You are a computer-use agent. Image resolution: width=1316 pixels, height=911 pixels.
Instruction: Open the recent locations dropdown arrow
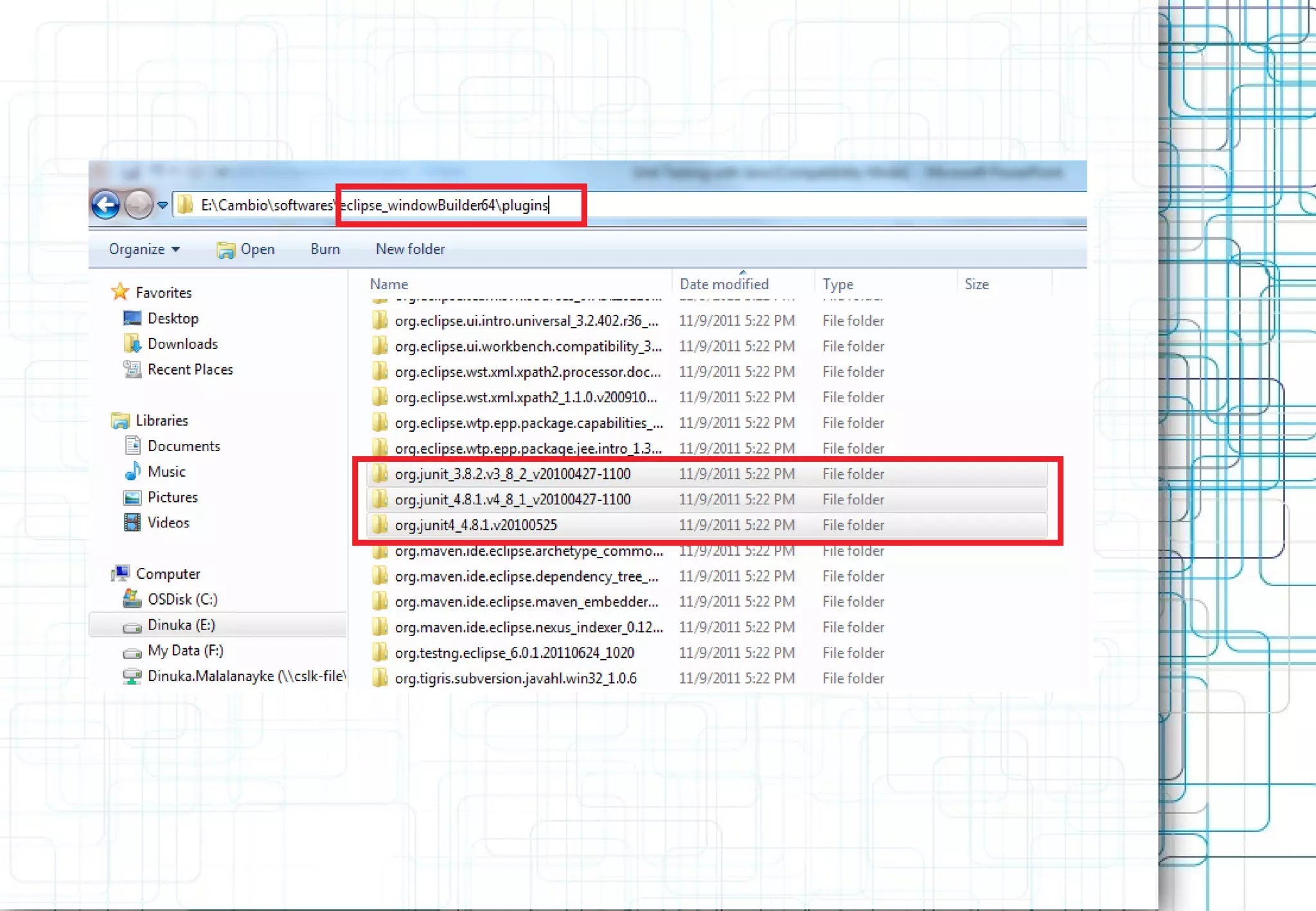(163, 206)
